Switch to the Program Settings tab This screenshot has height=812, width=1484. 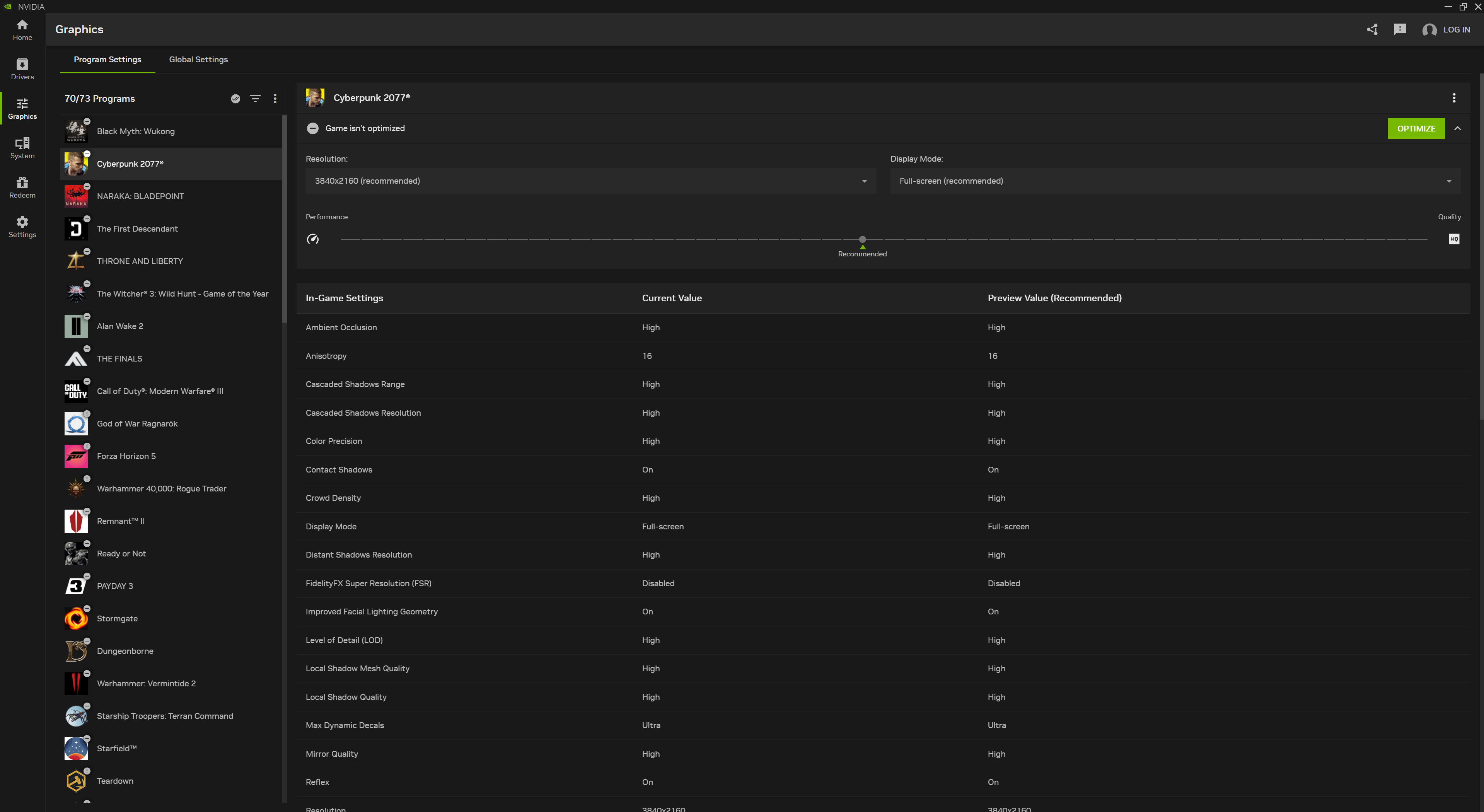107,59
